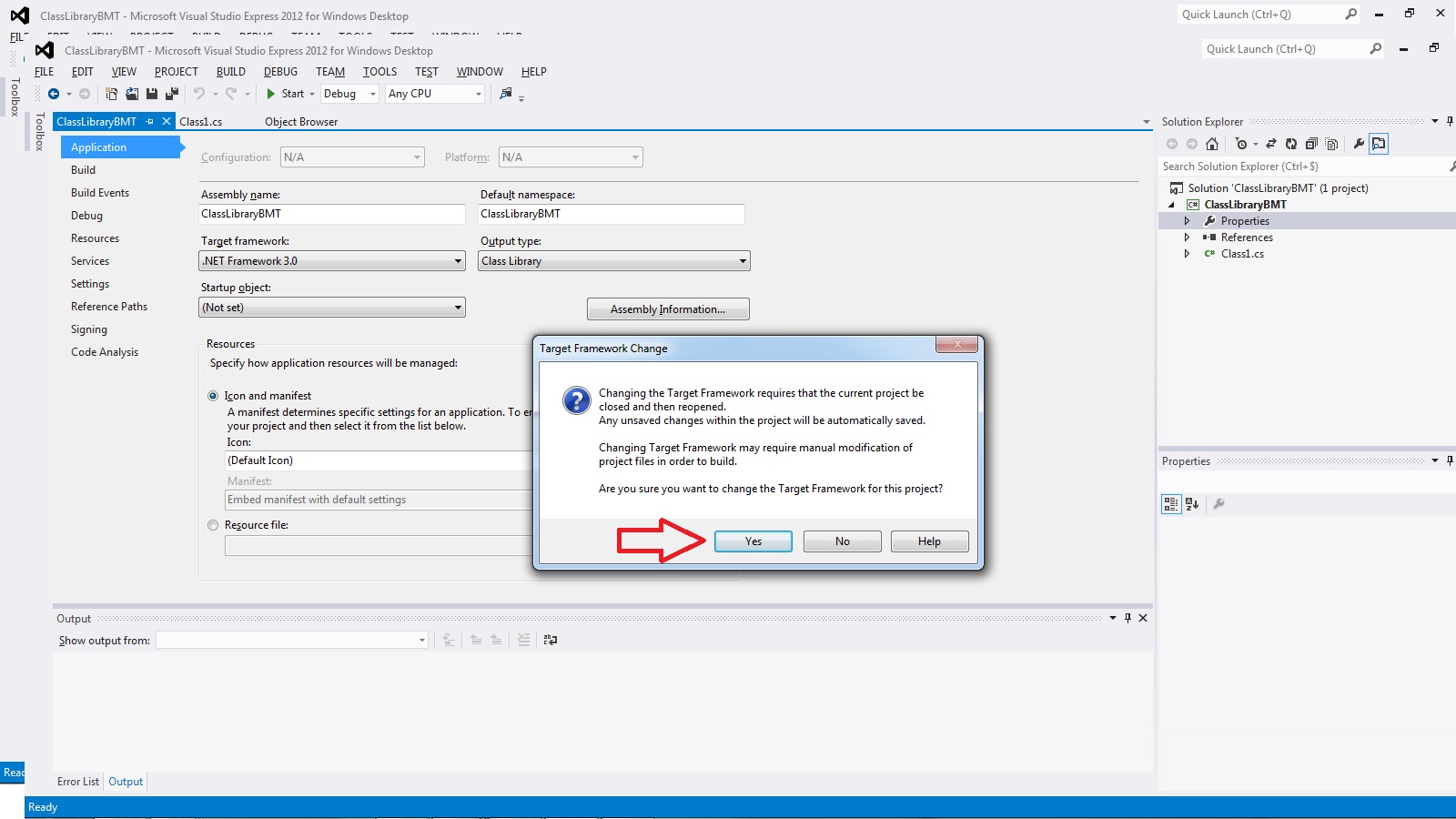This screenshot has width=1456, height=819.
Task: Click the Open File toolbar icon
Action: [132, 94]
